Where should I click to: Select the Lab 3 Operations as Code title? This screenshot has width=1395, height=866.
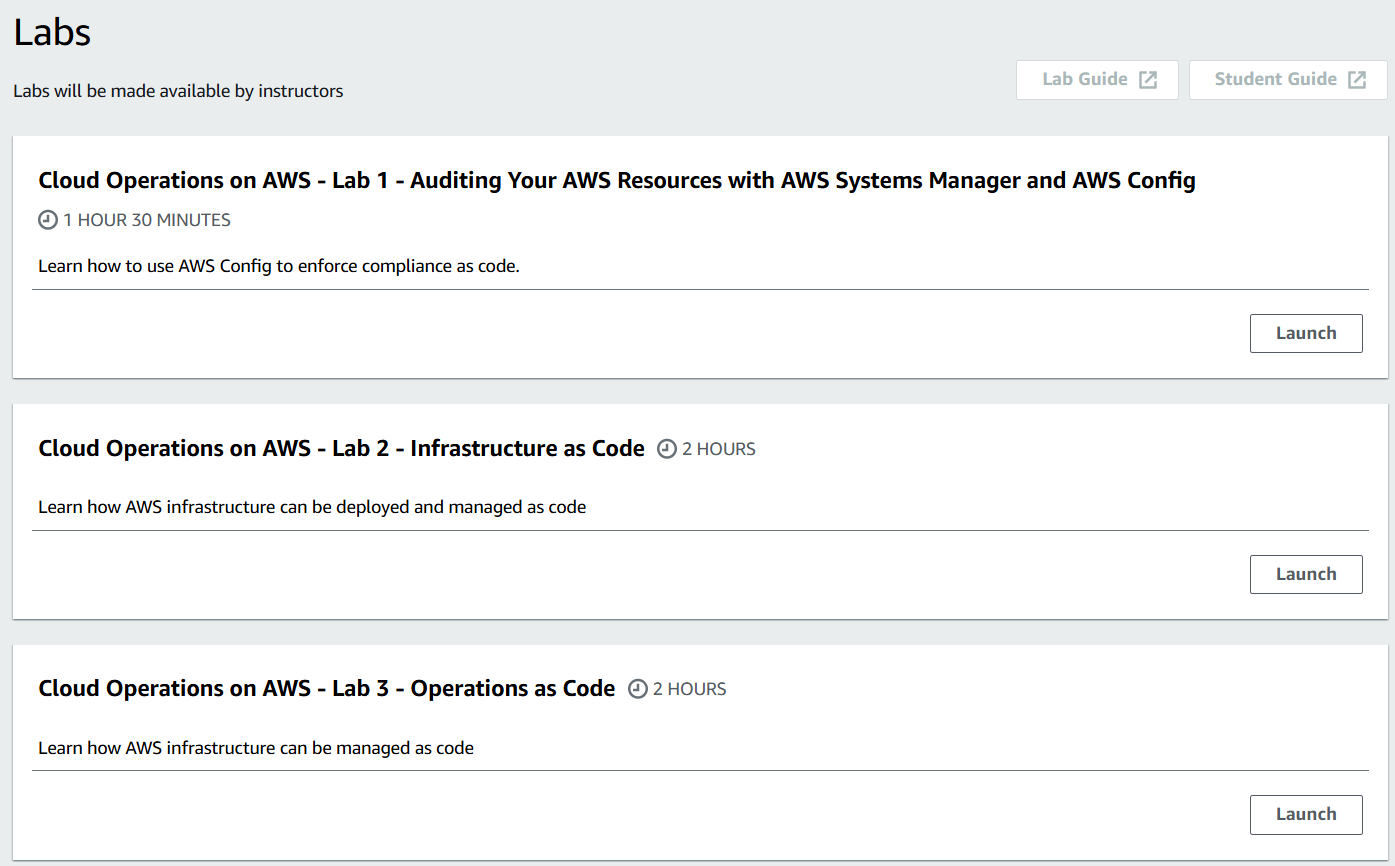(327, 689)
